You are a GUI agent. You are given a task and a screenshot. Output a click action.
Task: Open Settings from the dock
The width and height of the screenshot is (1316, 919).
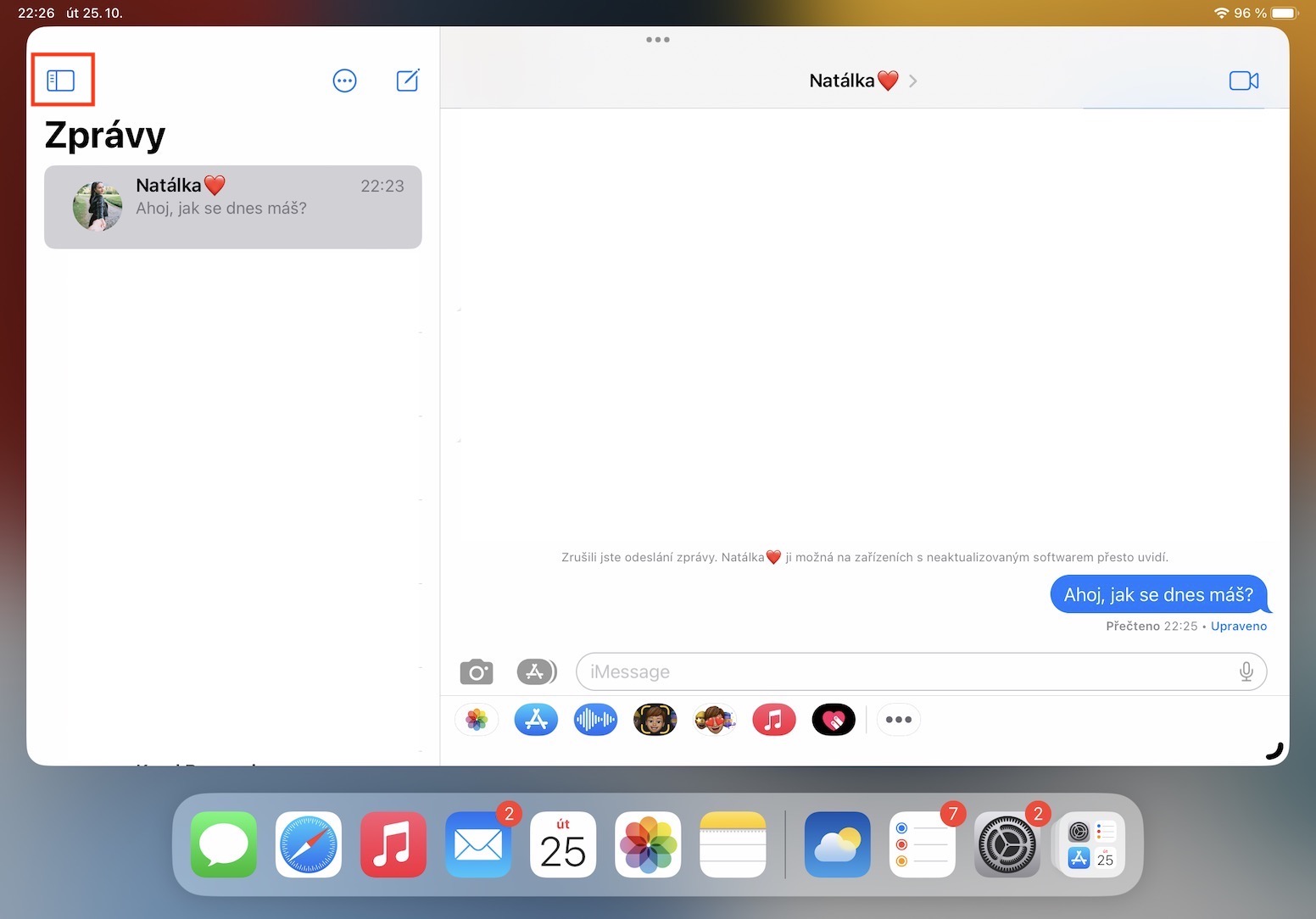[1007, 844]
